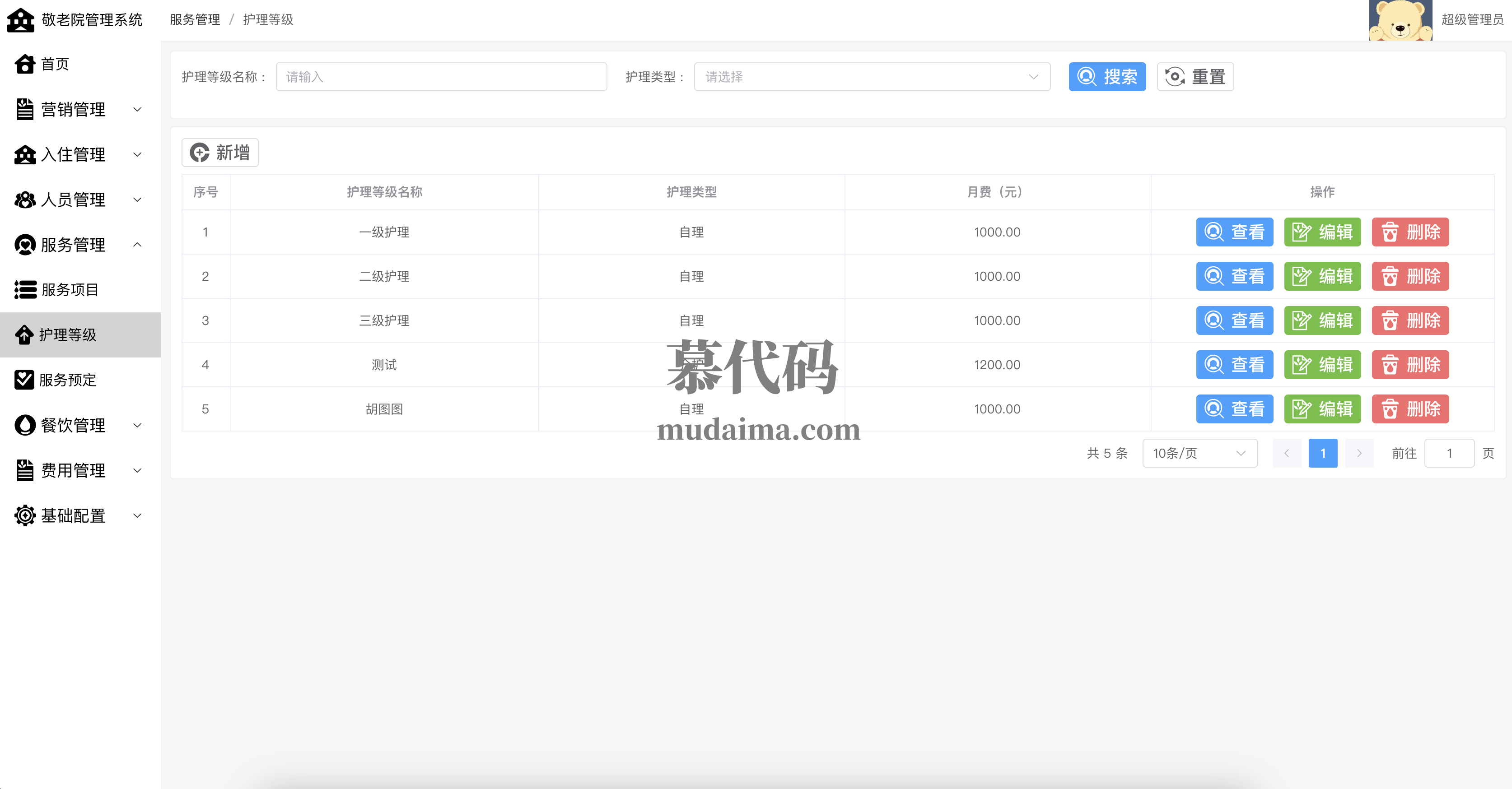Edit the 胡图图 care level row
This screenshot has height=789, width=1512.
point(1322,409)
